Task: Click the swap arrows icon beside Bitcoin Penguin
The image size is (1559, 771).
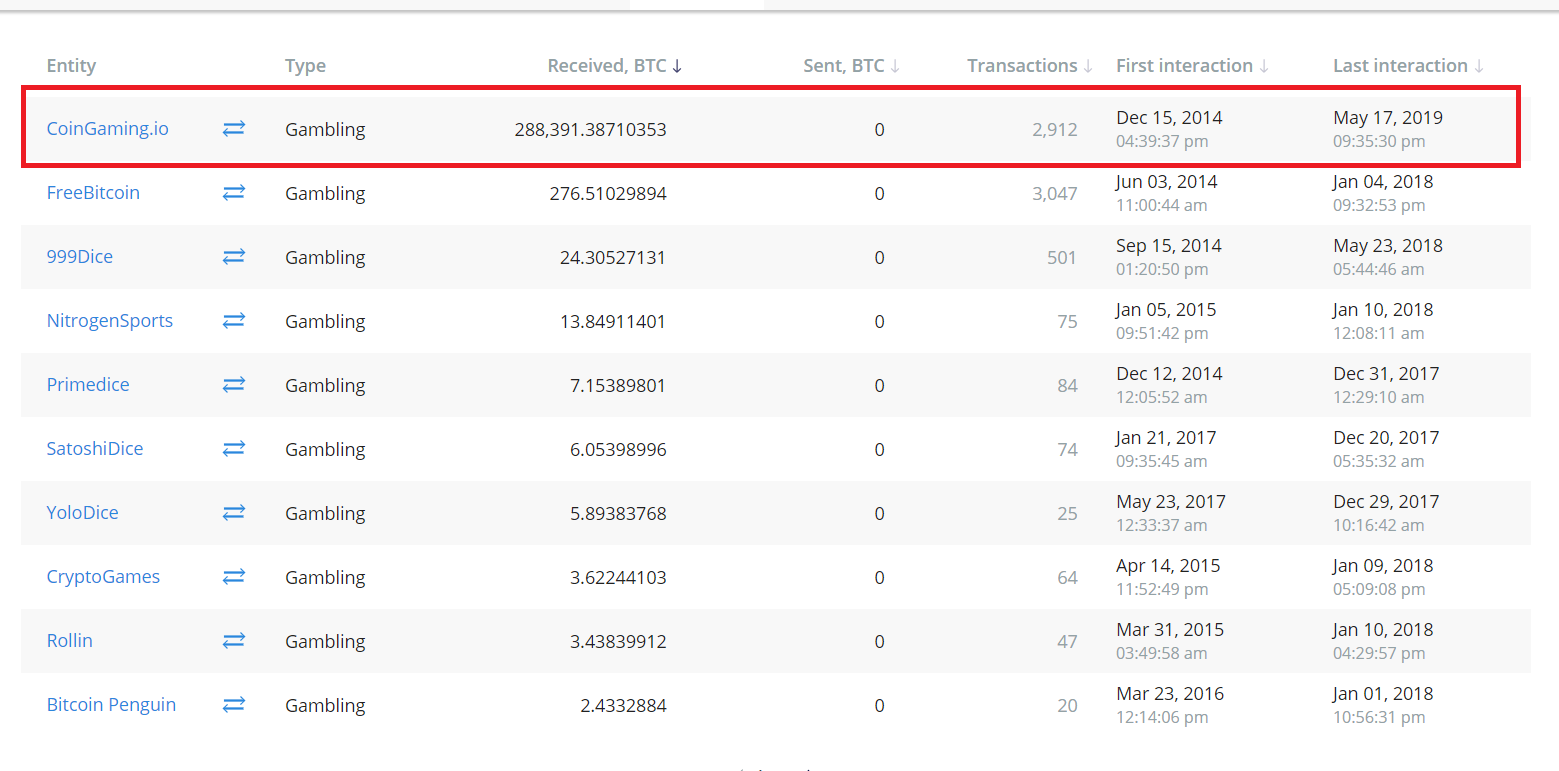Action: 234,705
